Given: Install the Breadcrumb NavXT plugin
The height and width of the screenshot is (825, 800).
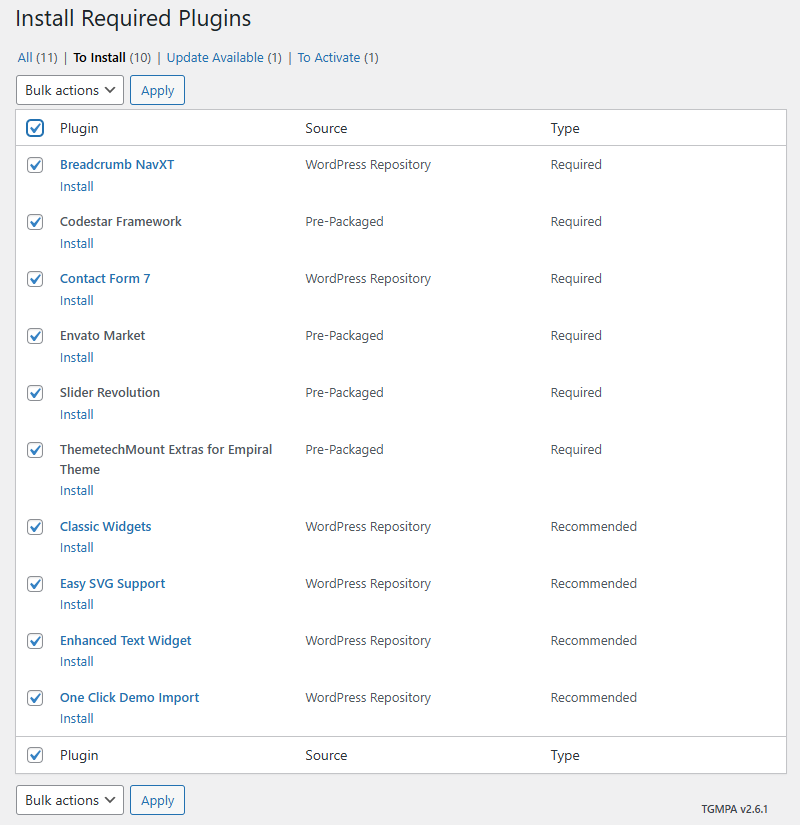Looking at the screenshot, I should 77,186.
